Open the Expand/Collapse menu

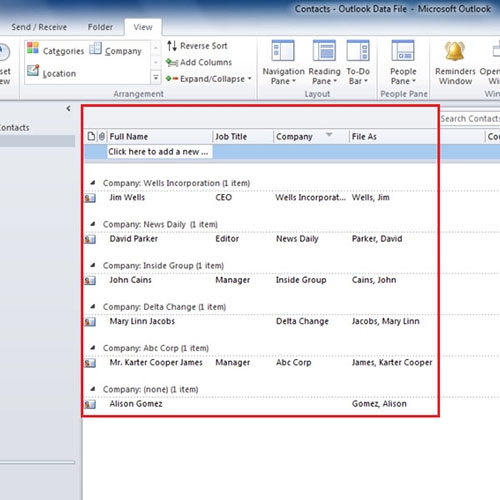pyautogui.click(x=209, y=79)
